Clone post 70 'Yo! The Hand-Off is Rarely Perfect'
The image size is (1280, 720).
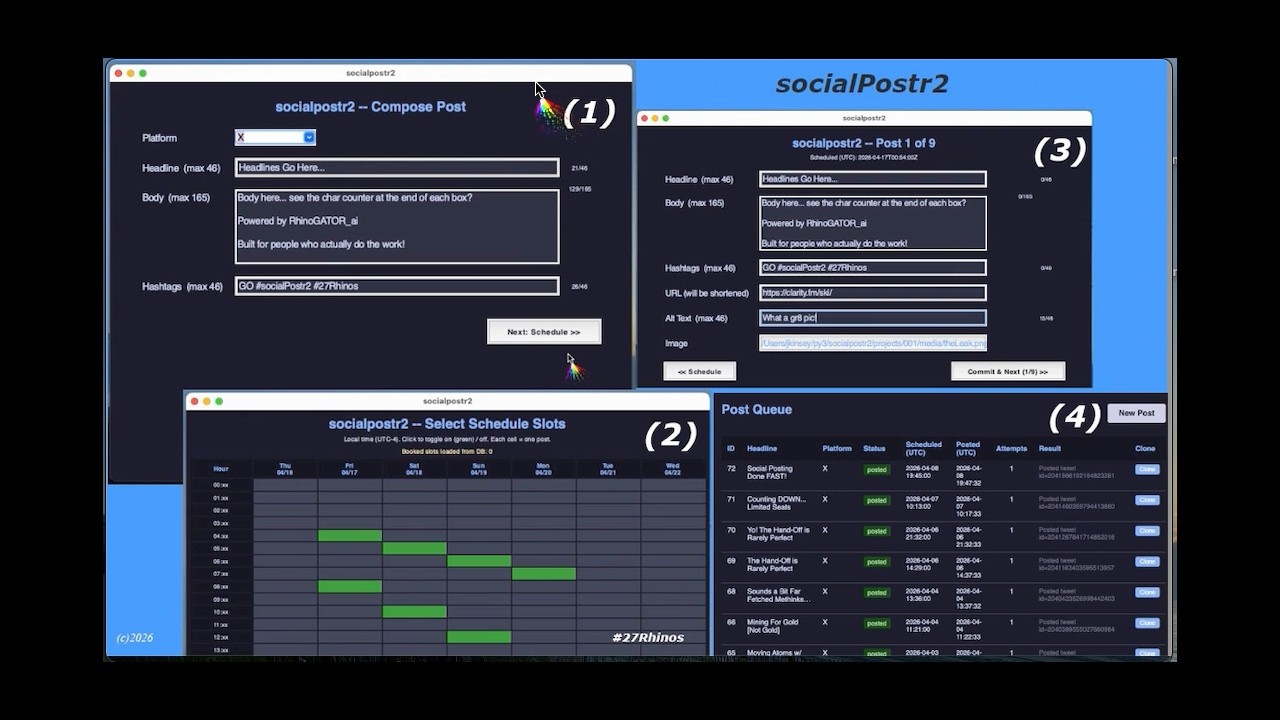click(1147, 531)
